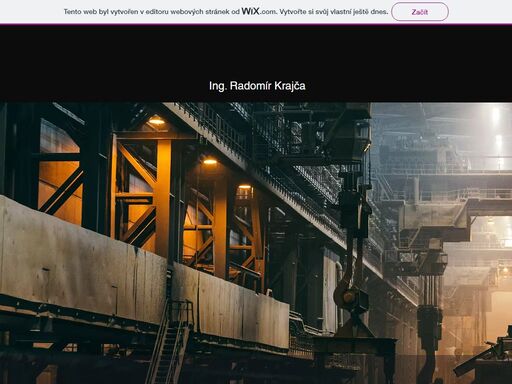Click the topmost orange ceiling lamp
512x384 pixels.
coord(156,120)
